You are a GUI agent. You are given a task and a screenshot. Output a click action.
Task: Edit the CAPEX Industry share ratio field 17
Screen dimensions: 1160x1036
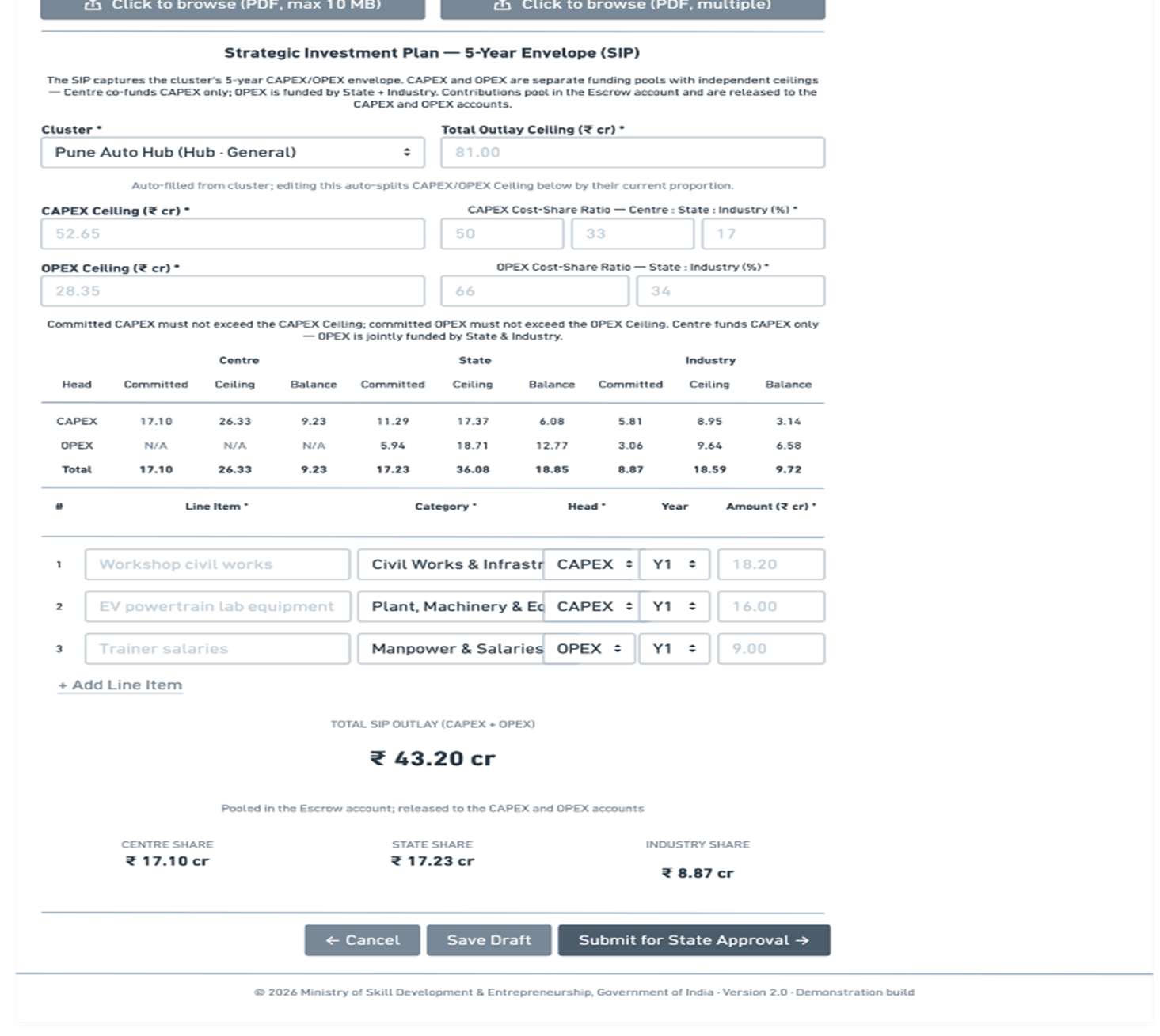click(x=763, y=233)
